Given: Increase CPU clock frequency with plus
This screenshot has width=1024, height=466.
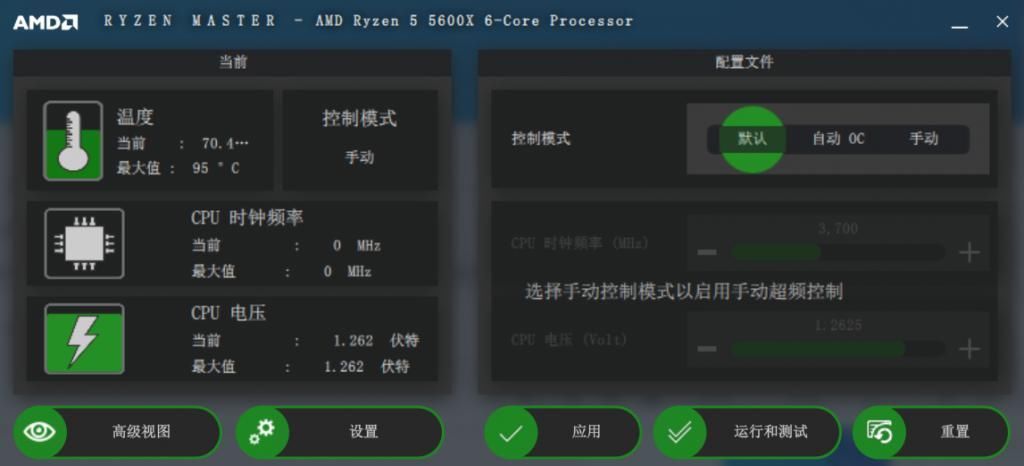Looking at the screenshot, I should point(969,252).
